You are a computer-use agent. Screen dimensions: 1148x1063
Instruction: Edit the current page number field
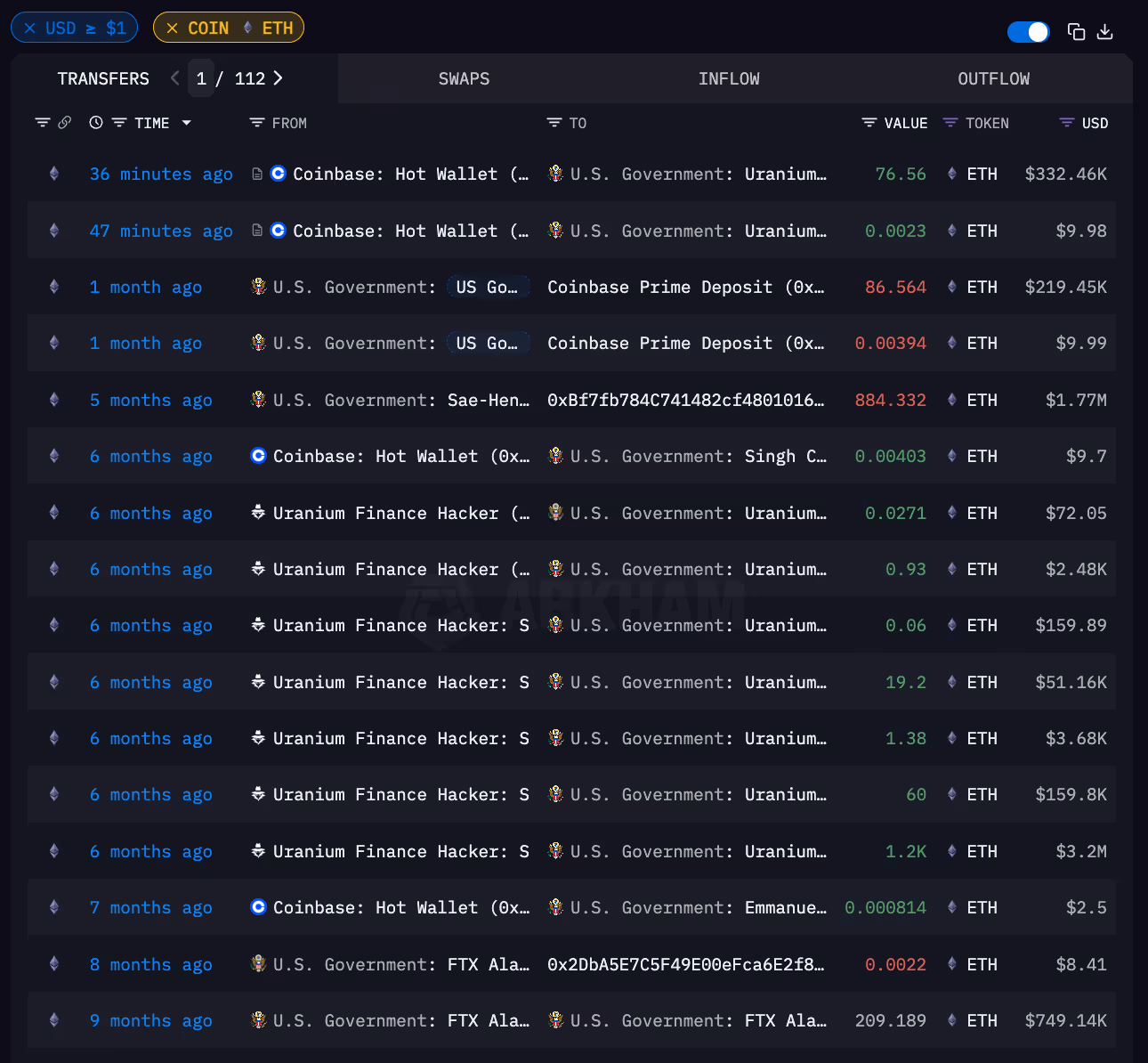tap(201, 78)
